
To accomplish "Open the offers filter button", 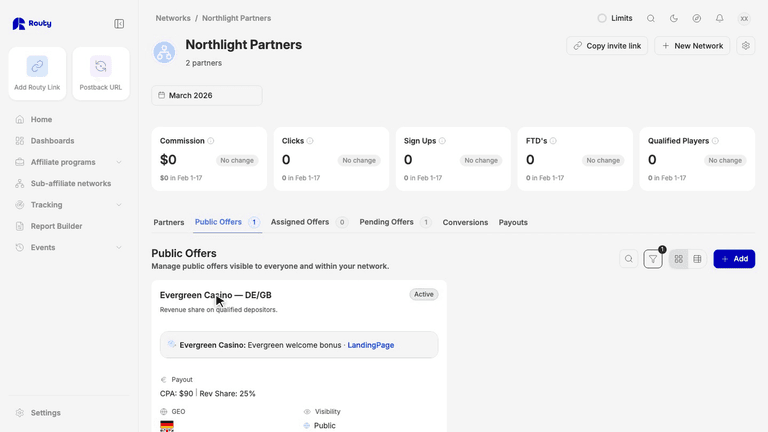I will [x=653, y=259].
